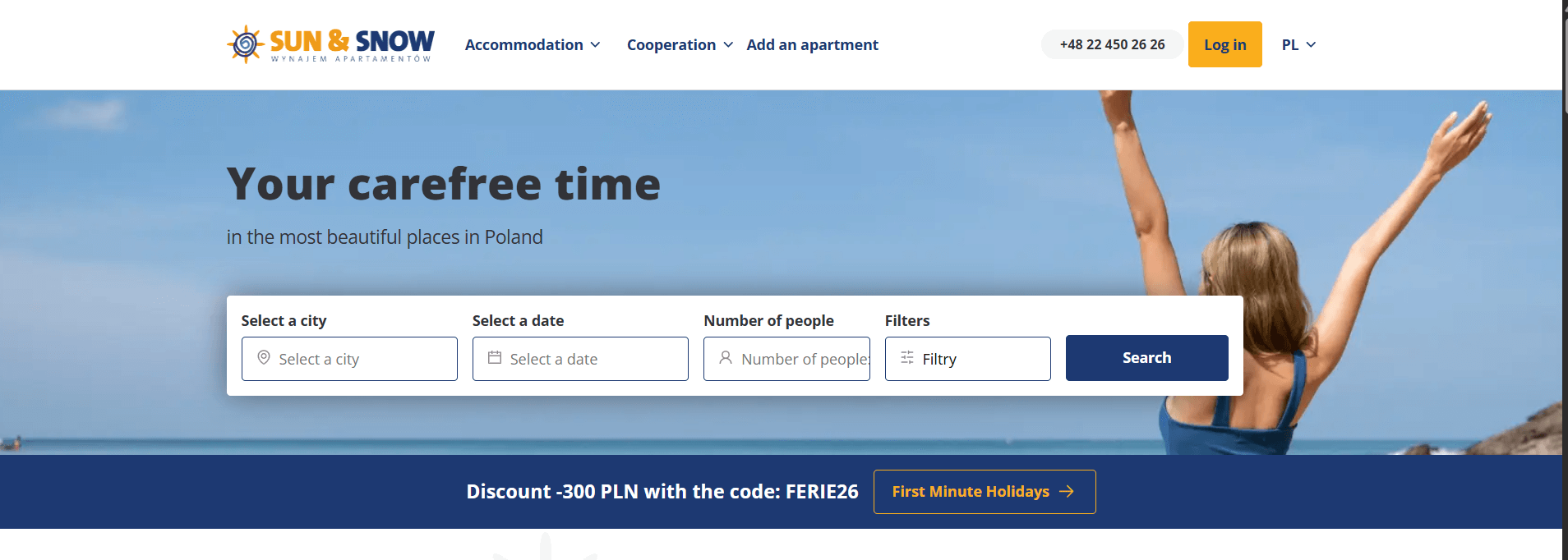Call the +48 22 450 26 26 number
This screenshot has width=1568, height=560.
1112,44
